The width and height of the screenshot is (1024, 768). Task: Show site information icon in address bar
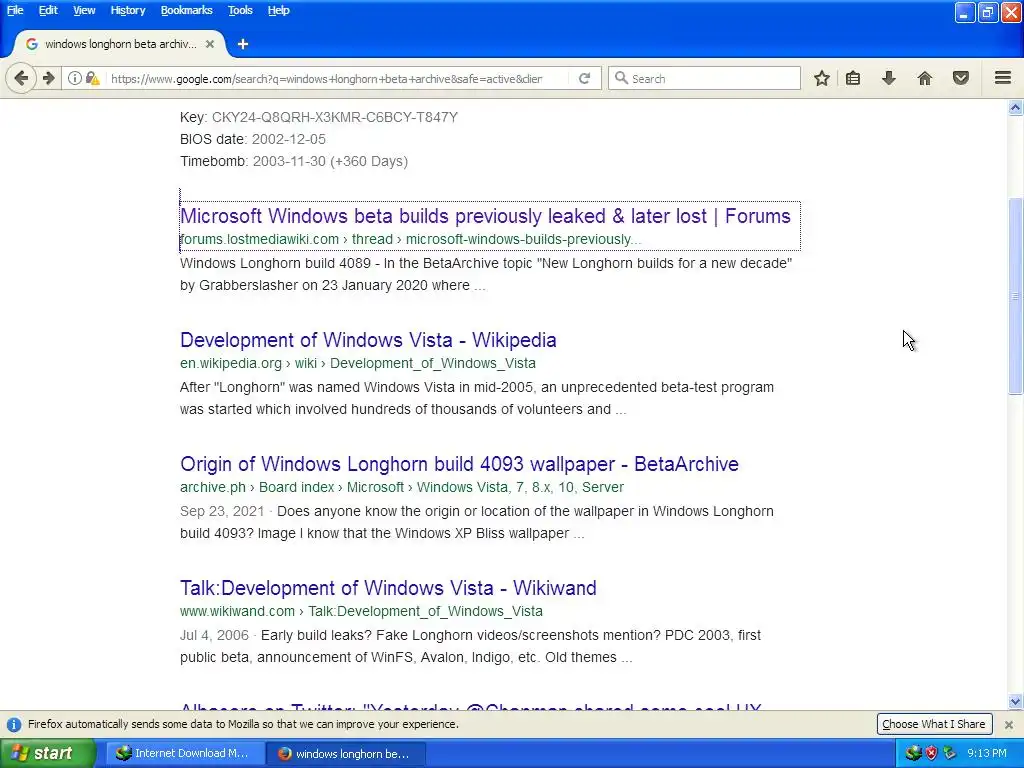[74, 78]
